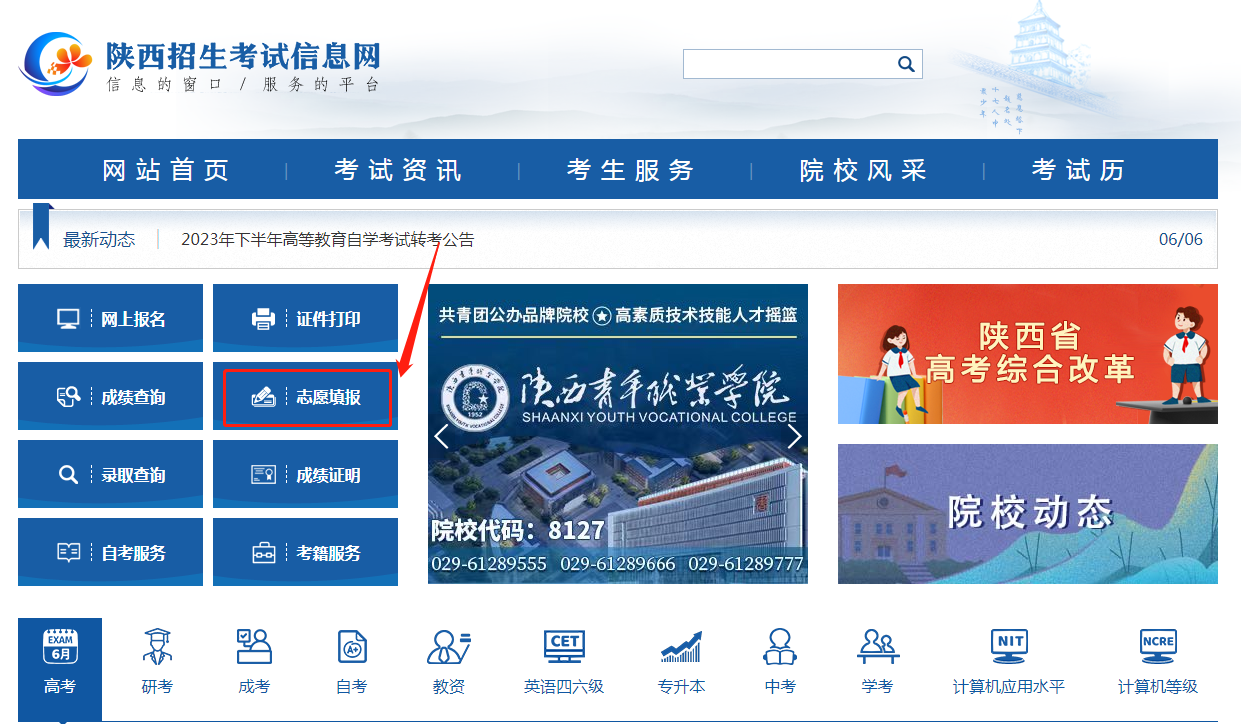Viewport: 1241px width, 724px height.
Task: Click the 自考服务 book icon
Action: (x=68, y=553)
